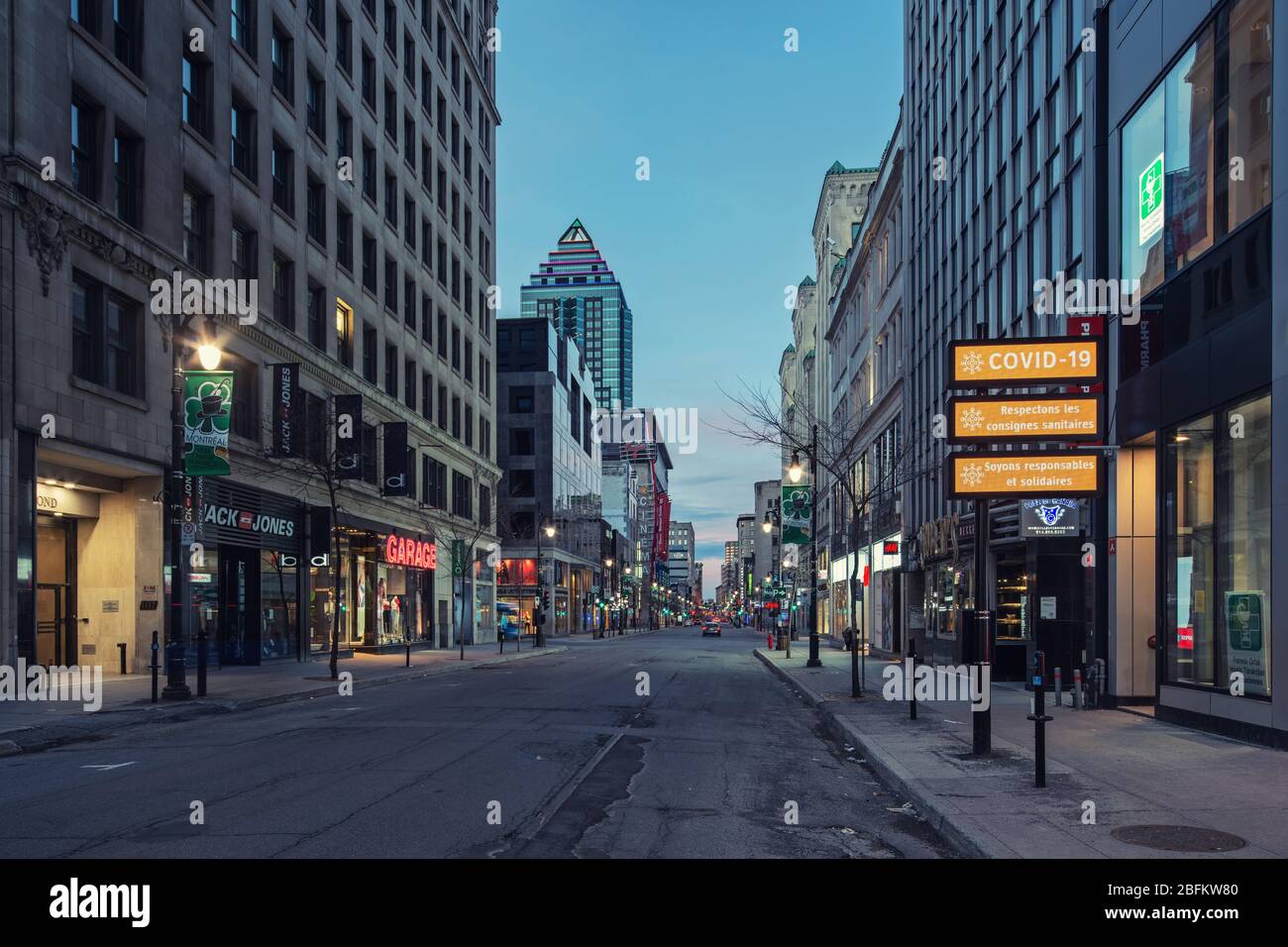Click the green cross pharmacy sign

click(1149, 201)
